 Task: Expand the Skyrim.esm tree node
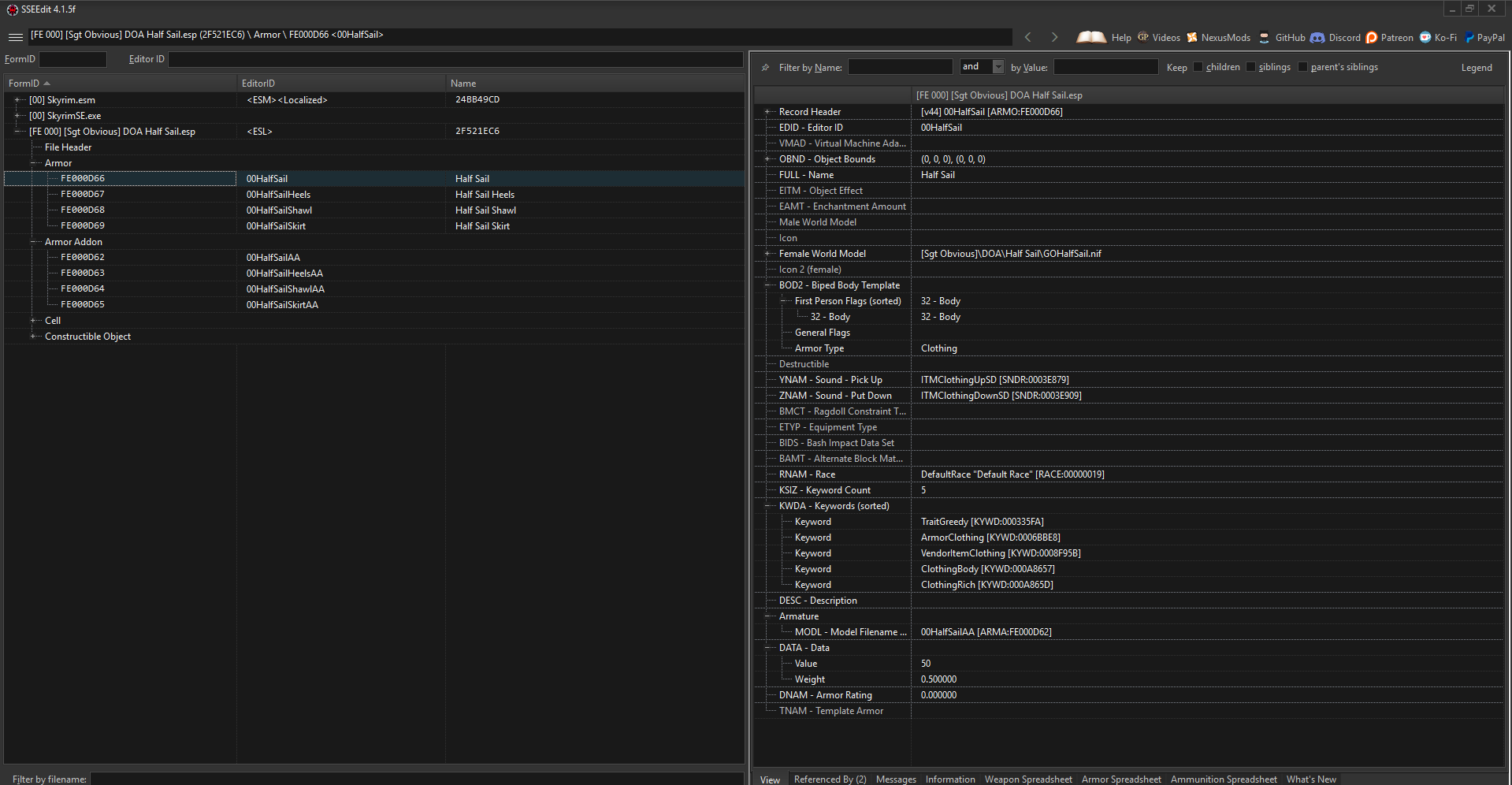(x=17, y=100)
